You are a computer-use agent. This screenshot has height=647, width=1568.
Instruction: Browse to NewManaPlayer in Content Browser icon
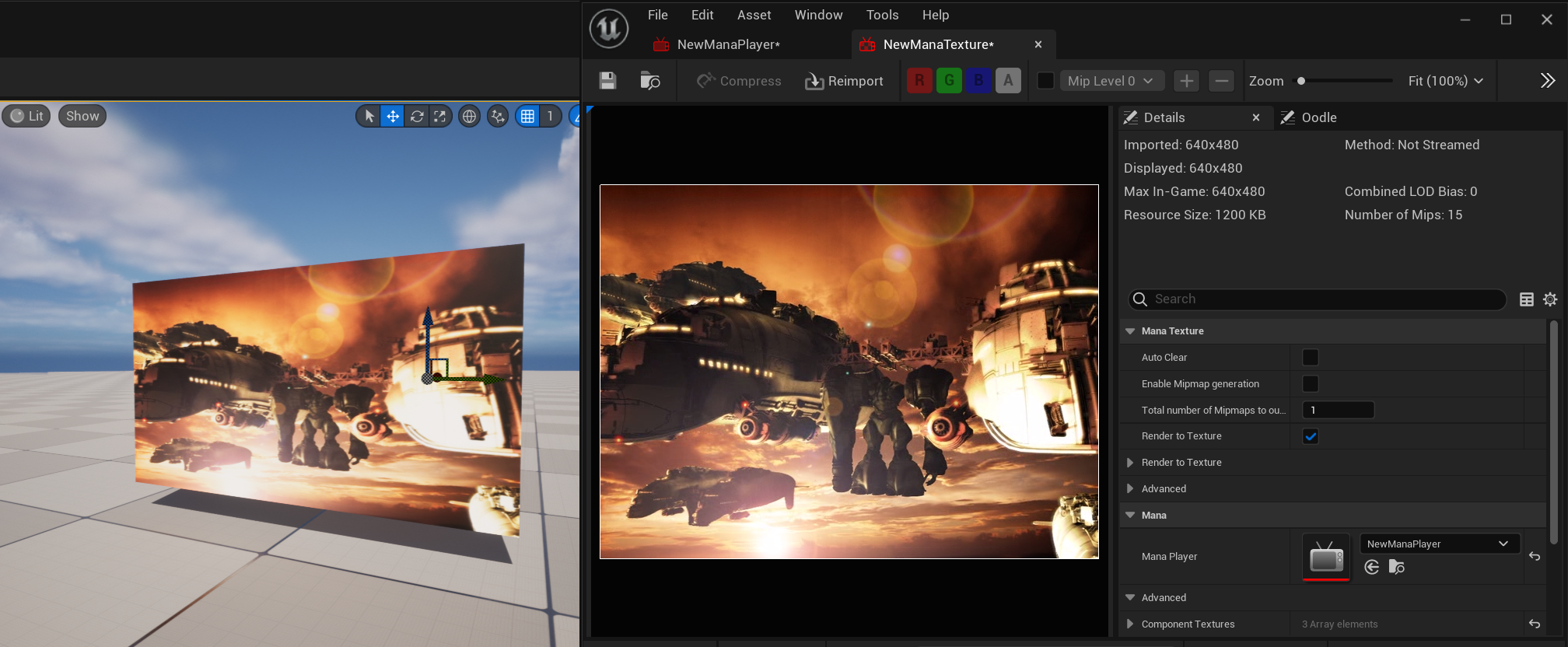tap(1397, 568)
